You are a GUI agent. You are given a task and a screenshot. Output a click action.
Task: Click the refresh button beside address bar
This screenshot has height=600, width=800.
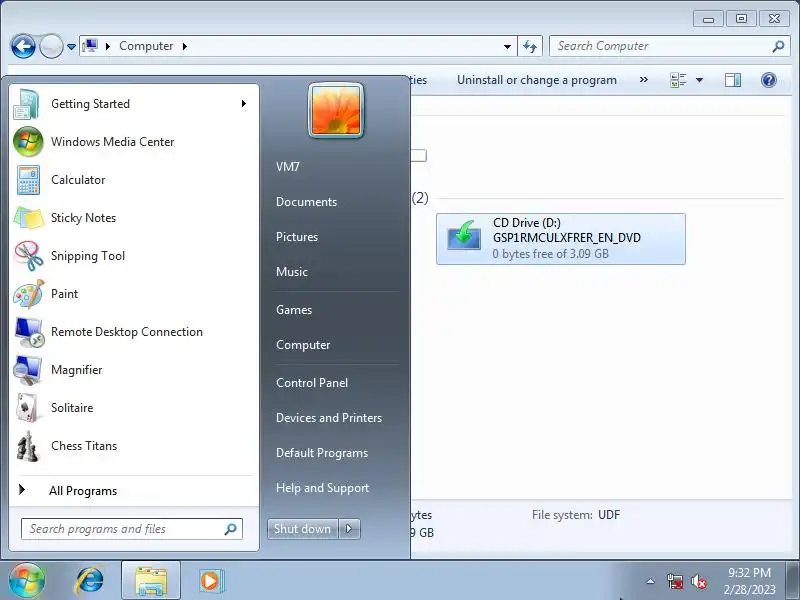pyautogui.click(x=530, y=46)
